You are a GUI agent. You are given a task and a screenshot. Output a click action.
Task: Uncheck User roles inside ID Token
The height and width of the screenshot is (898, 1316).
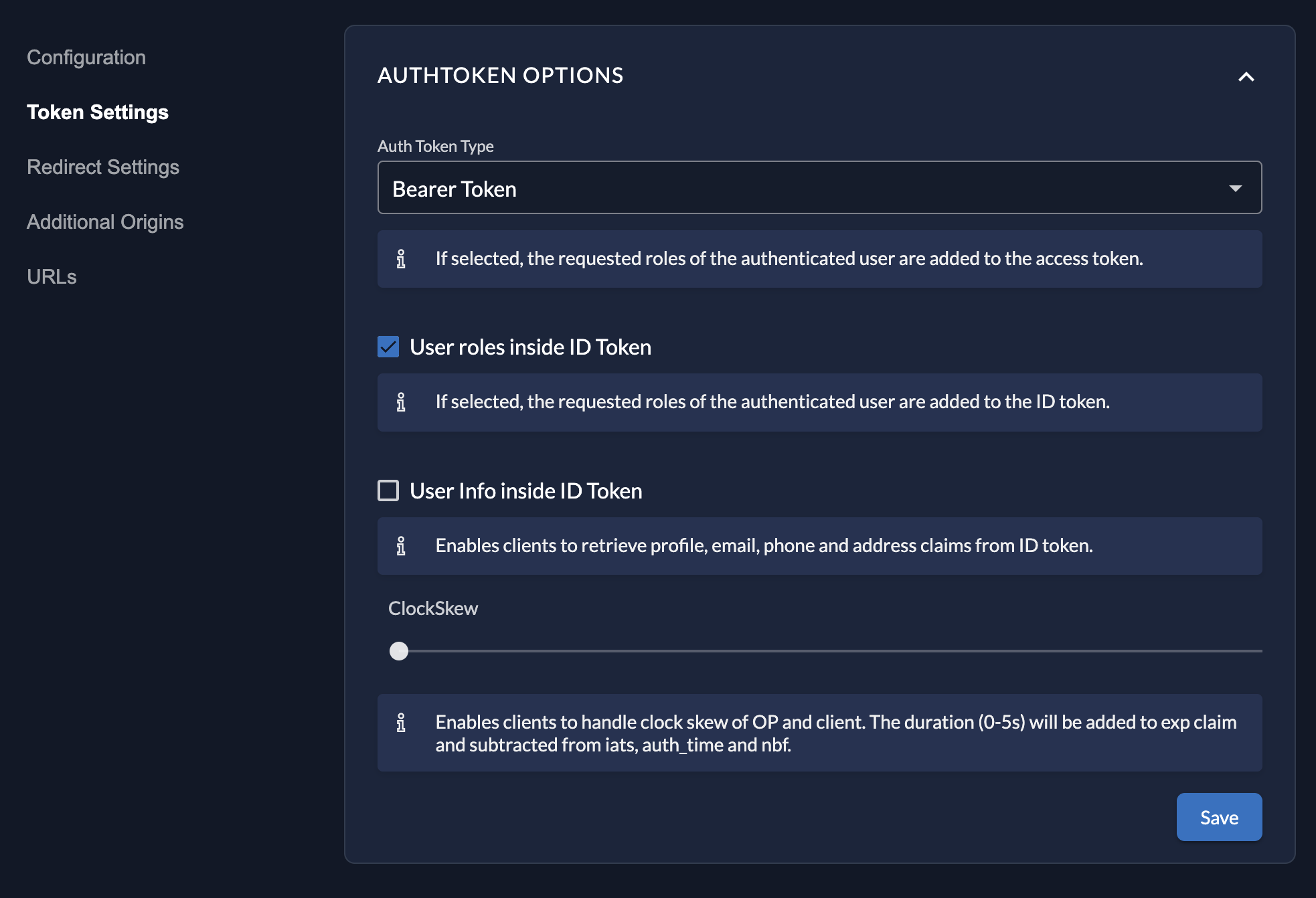pyautogui.click(x=388, y=347)
